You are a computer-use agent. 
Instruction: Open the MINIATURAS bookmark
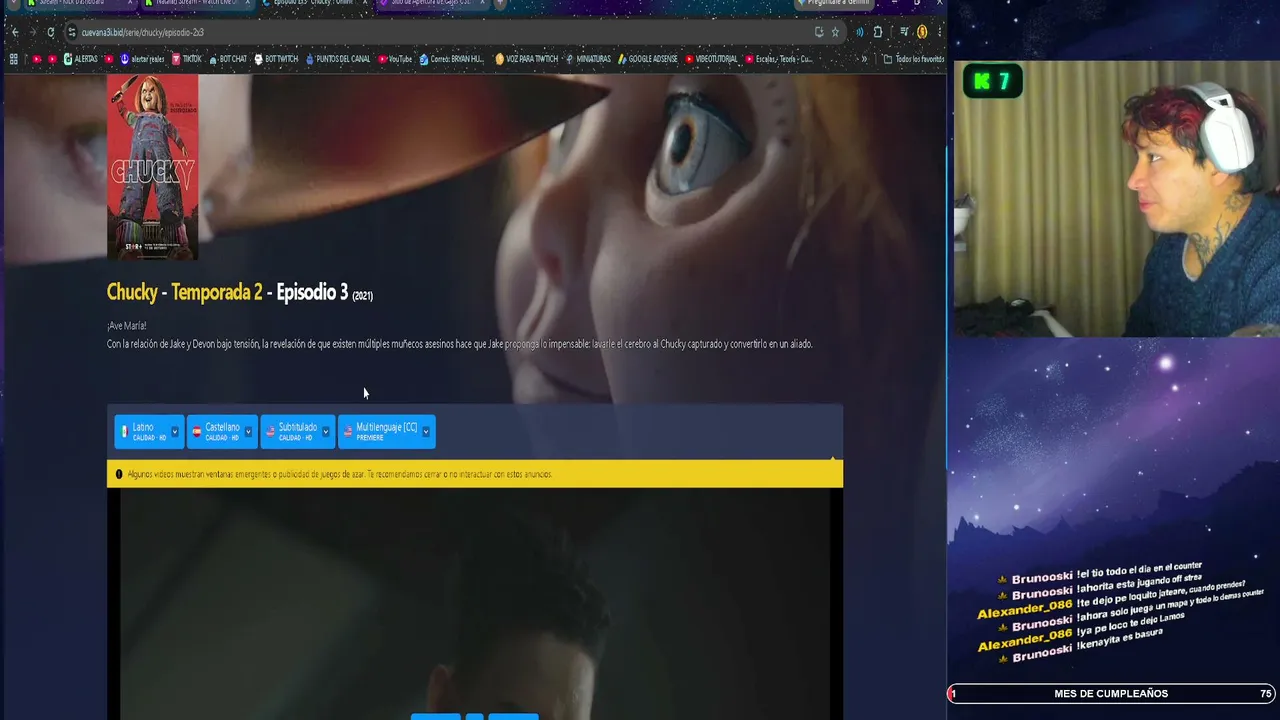click(588, 59)
